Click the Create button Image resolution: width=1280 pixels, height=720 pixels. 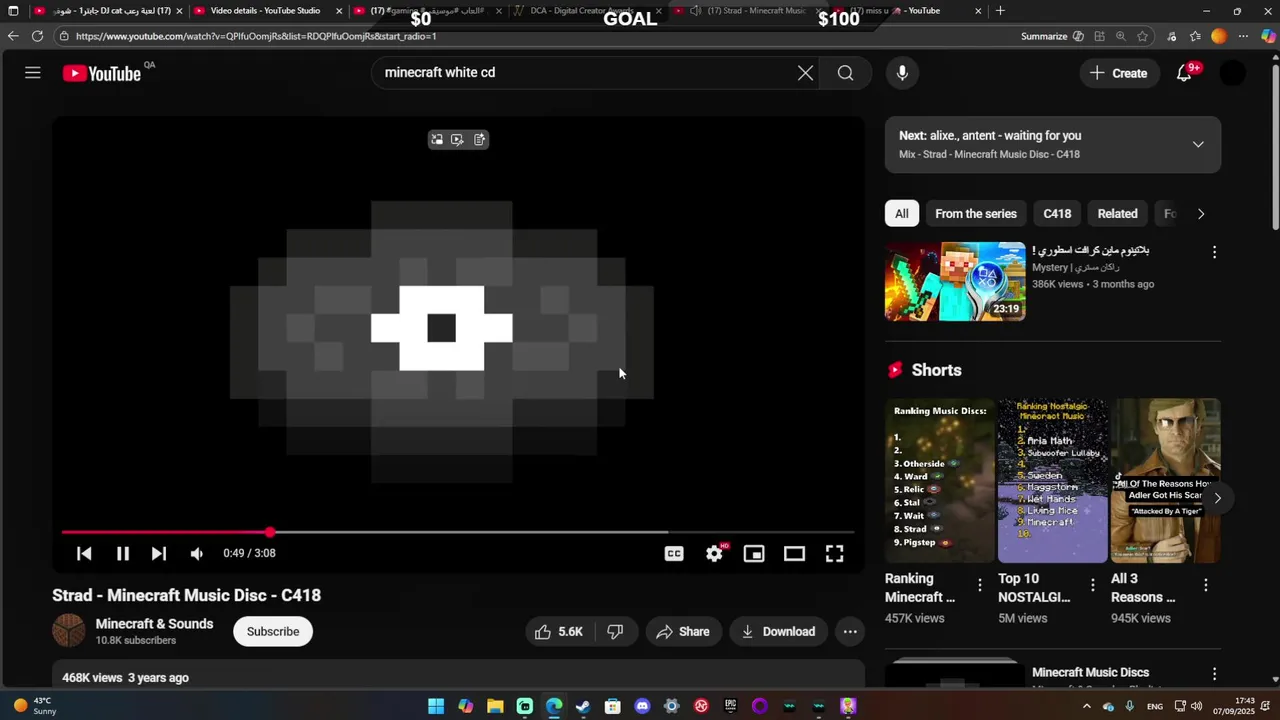pyautogui.click(x=1118, y=73)
